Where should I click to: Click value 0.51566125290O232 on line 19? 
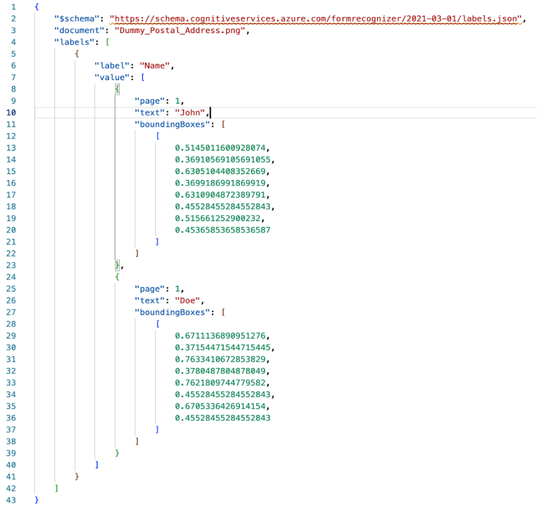pos(218,218)
